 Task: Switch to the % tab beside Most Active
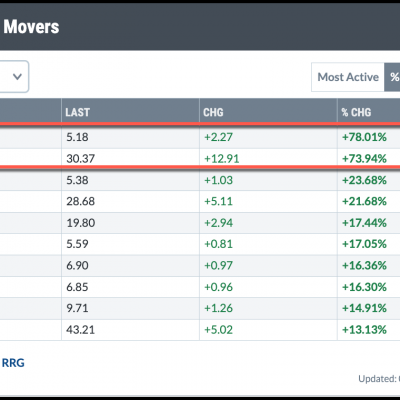pyautogui.click(x=393, y=77)
